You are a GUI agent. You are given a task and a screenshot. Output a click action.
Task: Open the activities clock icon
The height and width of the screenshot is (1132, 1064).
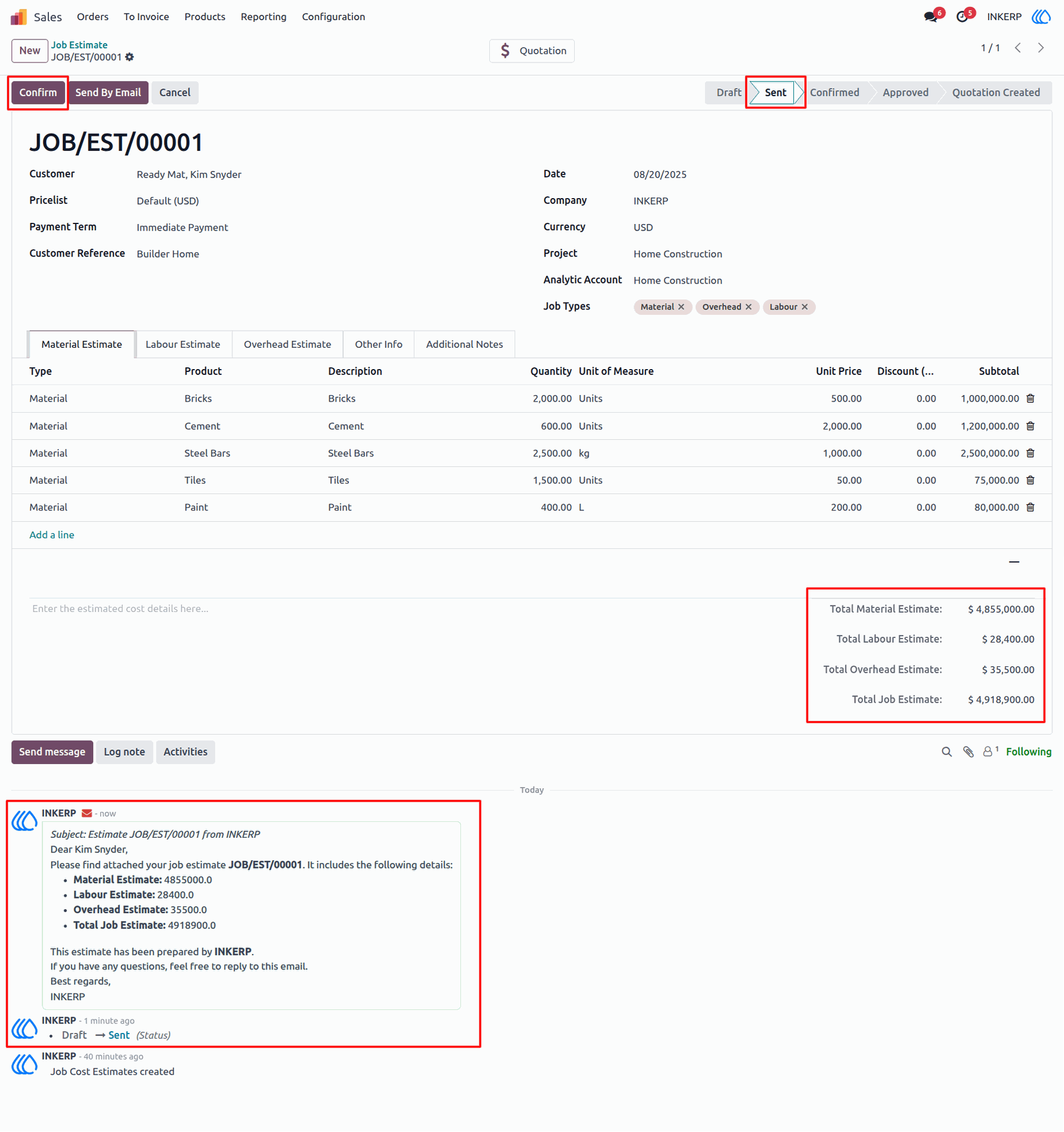(x=962, y=17)
